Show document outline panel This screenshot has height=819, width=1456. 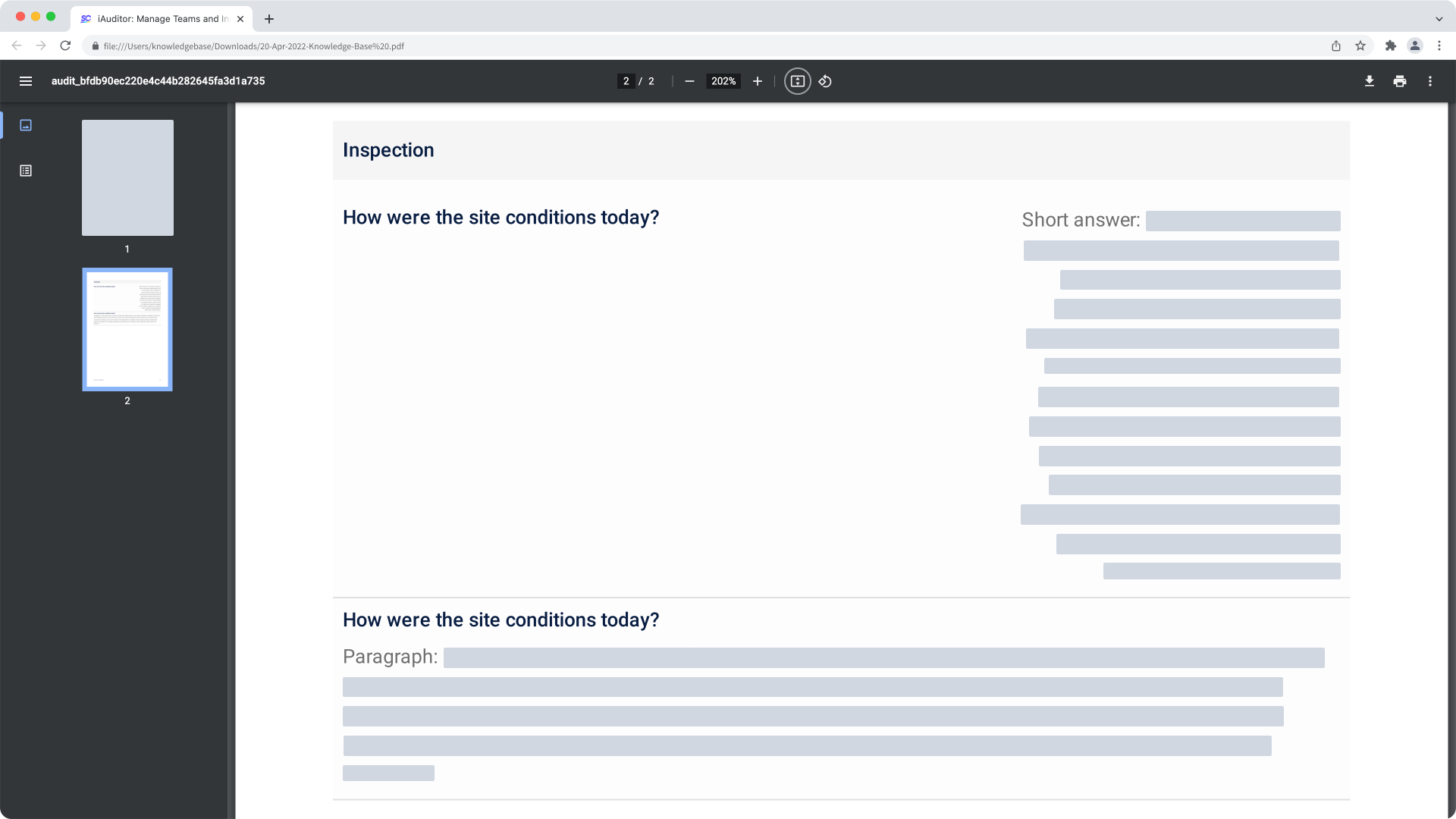[x=26, y=171]
